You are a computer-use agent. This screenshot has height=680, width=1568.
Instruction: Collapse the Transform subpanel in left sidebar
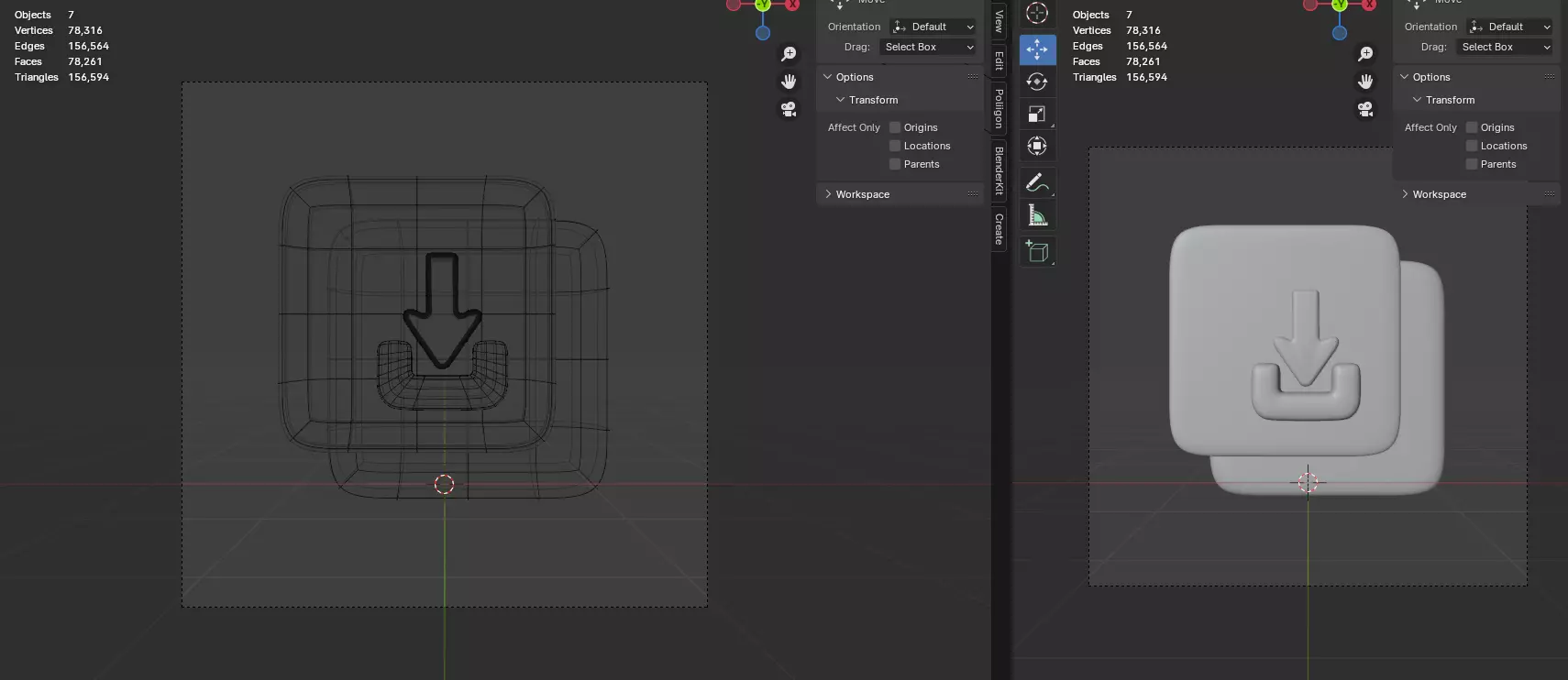point(840,100)
